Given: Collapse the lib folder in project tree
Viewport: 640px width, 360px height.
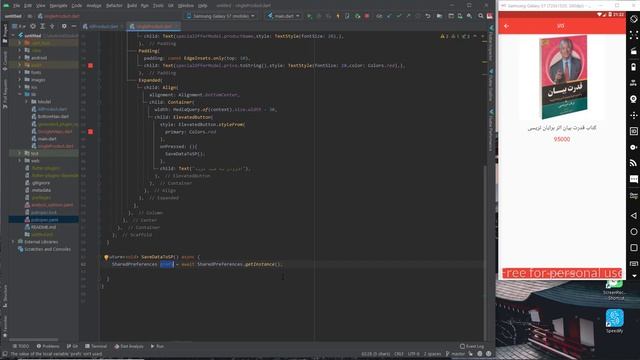Looking at the screenshot, I should (20, 94).
